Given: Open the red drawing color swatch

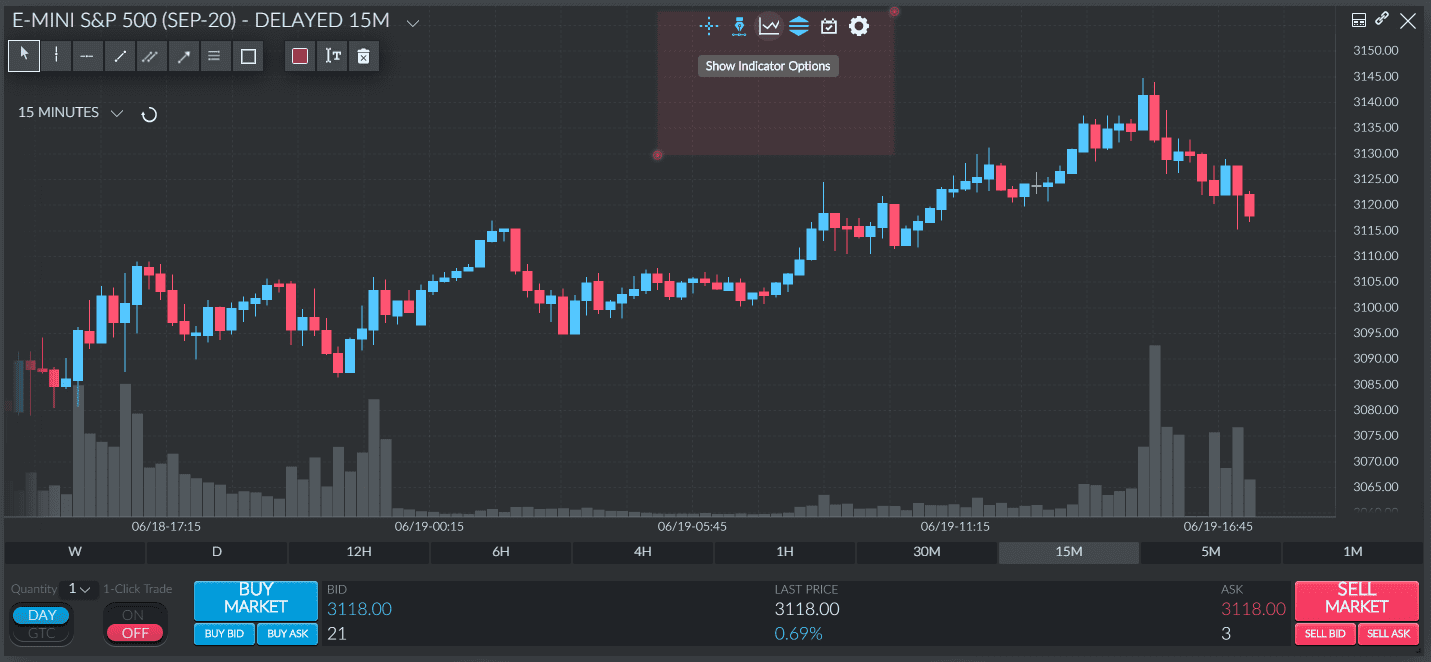Looking at the screenshot, I should (x=299, y=56).
